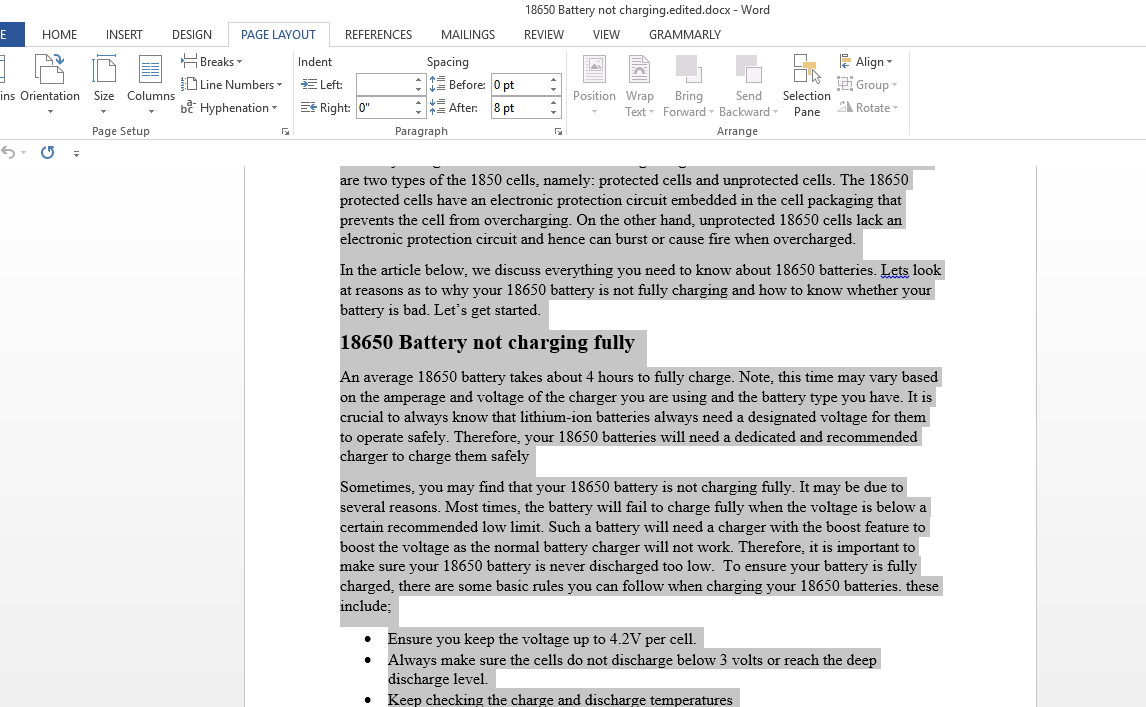Open the Paragraph dialog launcher
The height and width of the screenshot is (707, 1146).
coord(558,130)
